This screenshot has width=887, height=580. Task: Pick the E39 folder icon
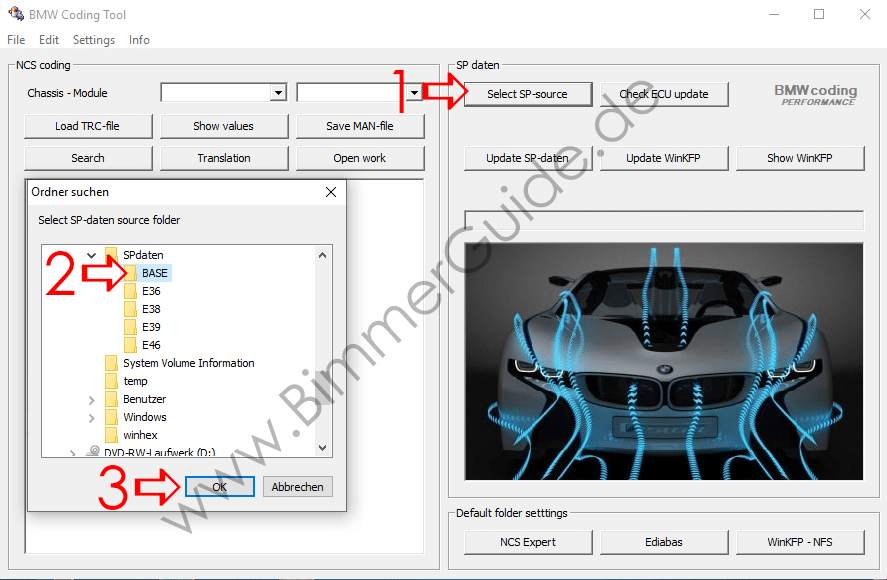(x=130, y=327)
